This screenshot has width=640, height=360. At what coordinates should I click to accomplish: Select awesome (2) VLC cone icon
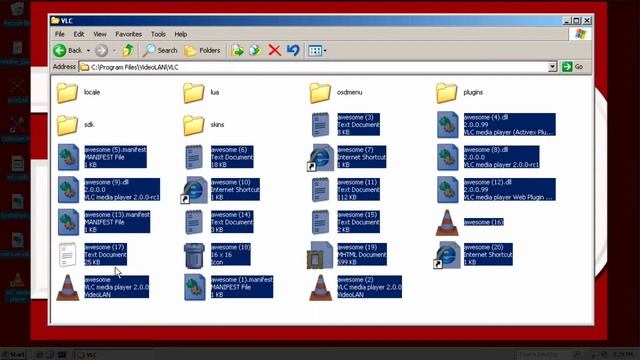[x=320, y=287]
